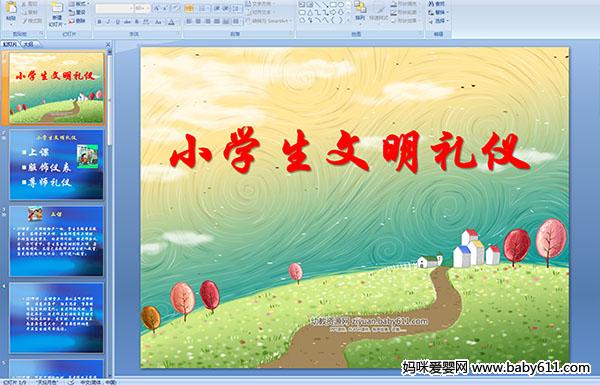
Task: Switch to the Slides pane tab
Action: 10,44
